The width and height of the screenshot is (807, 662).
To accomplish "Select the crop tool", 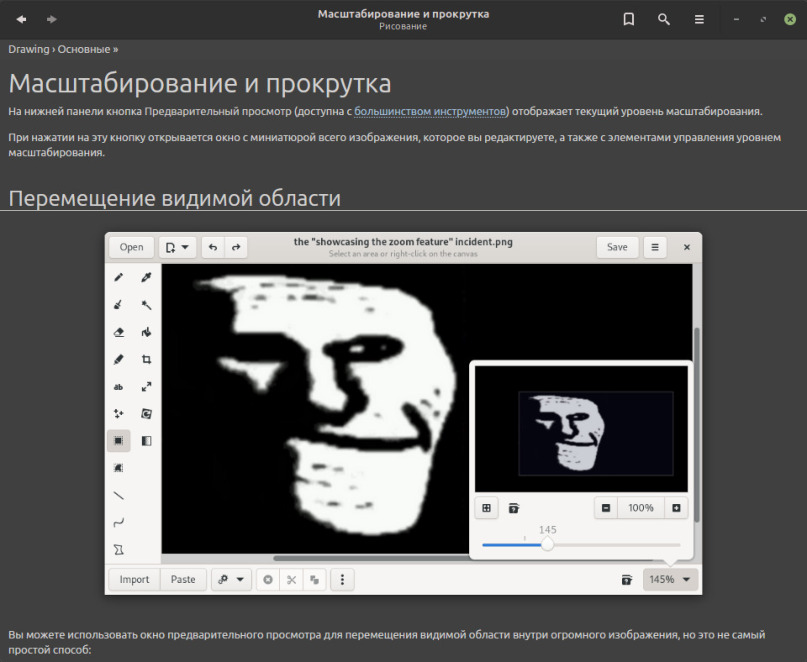I will point(146,359).
